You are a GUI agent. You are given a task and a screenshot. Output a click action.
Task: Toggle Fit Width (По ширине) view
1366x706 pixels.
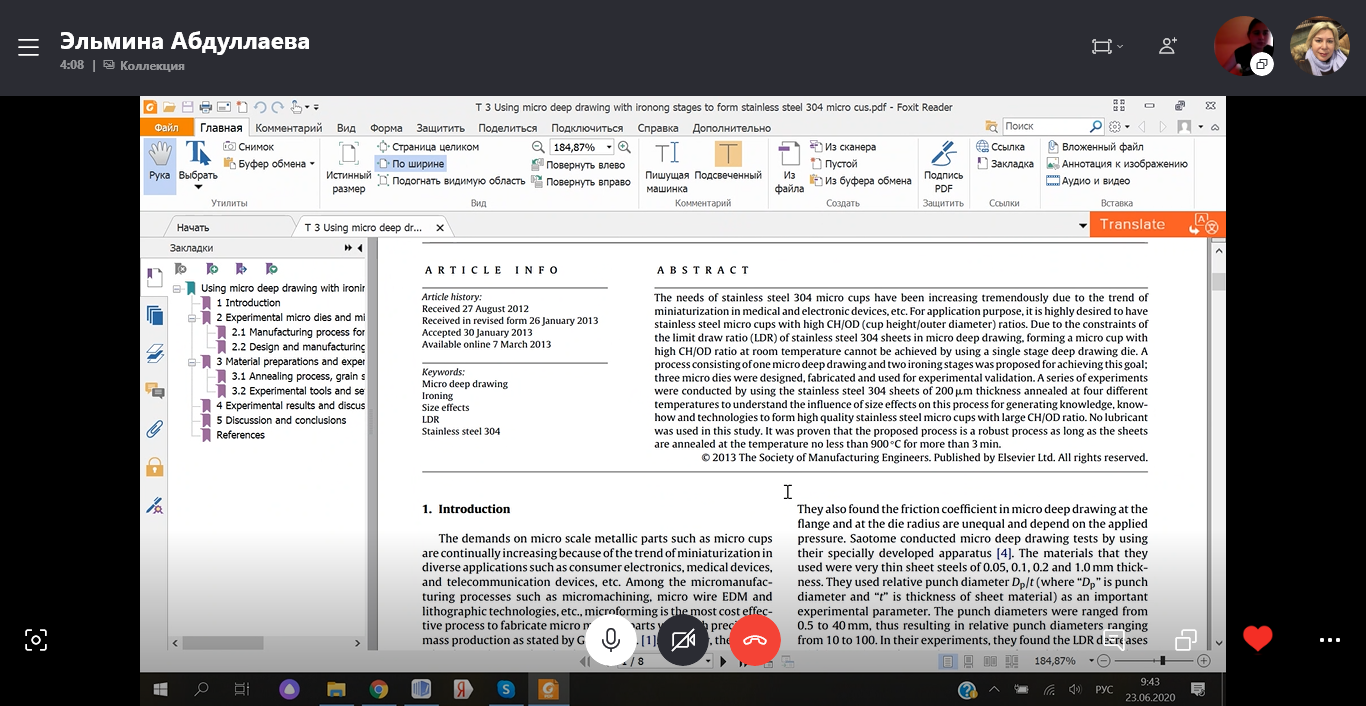[410, 164]
